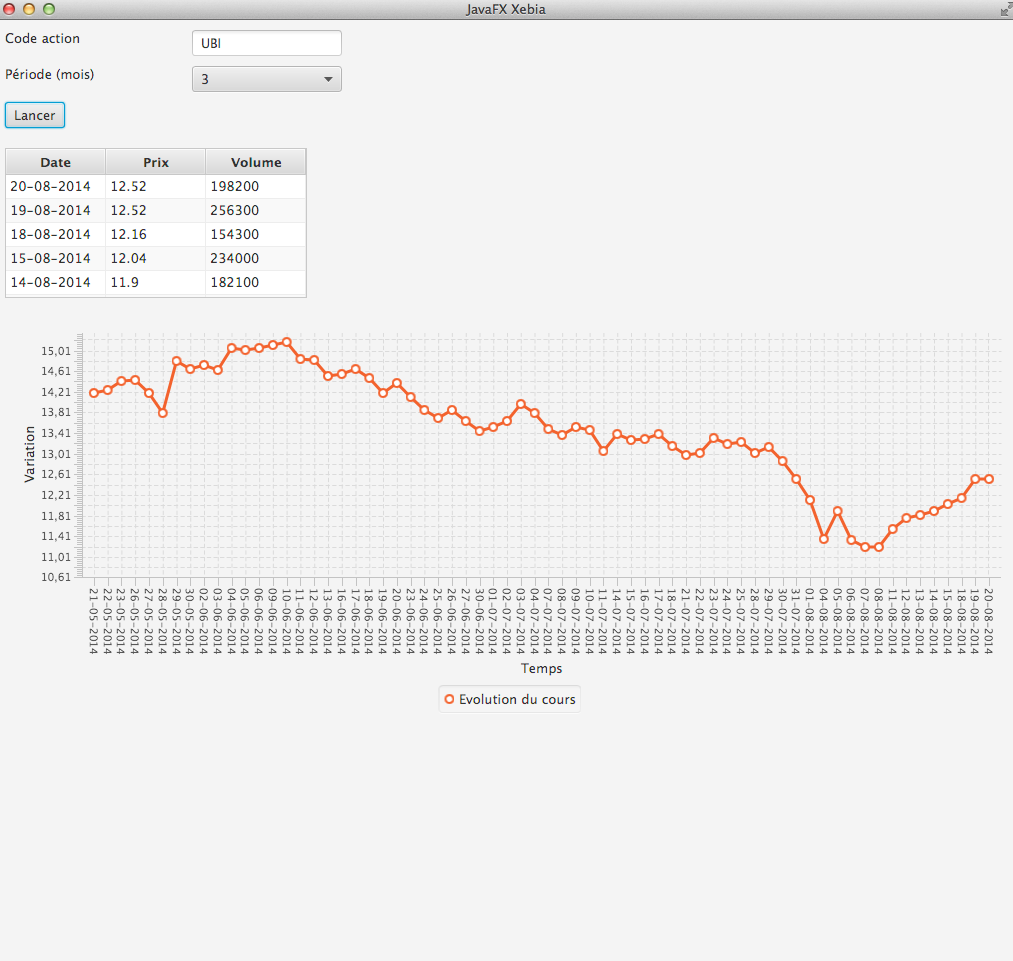This screenshot has height=961, width=1013.
Task: Click the orange legend marker circle
Action: tap(449, 699)
